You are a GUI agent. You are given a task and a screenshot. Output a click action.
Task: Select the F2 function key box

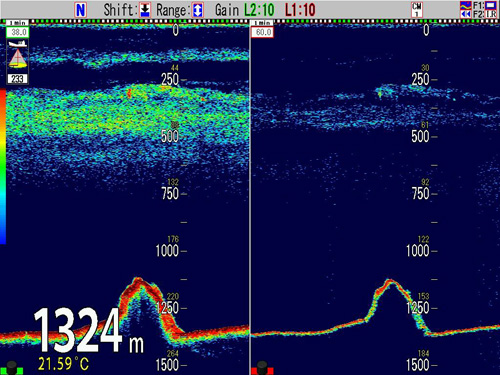point(491,14)
